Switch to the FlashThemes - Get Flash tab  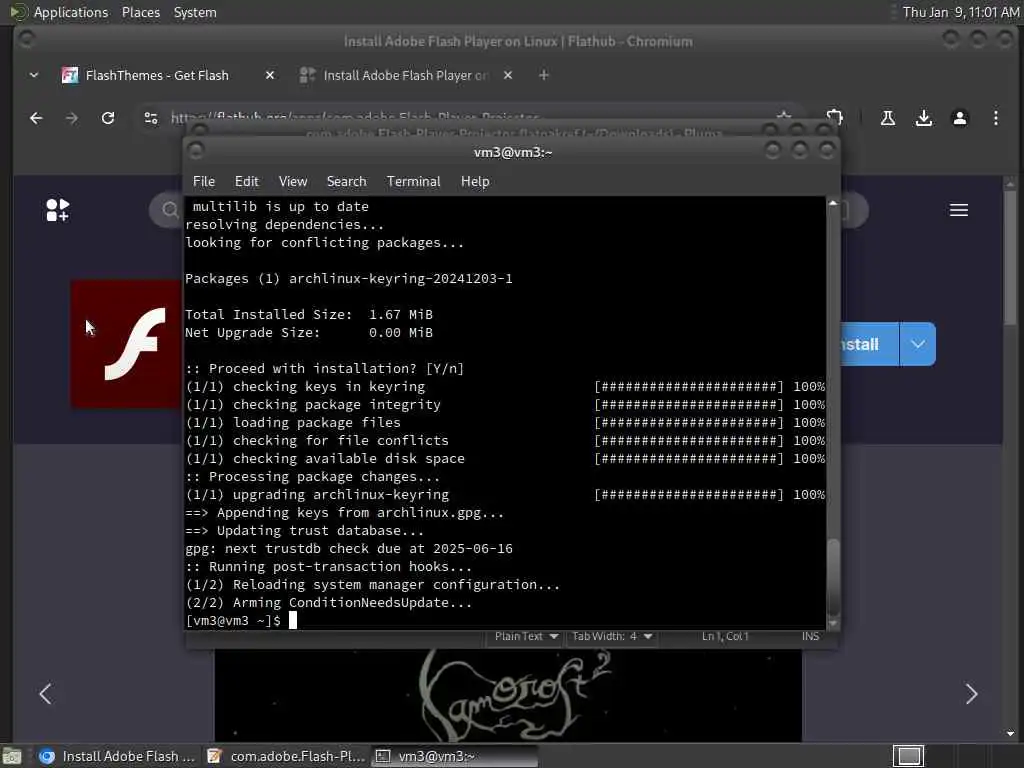pos(157,75)
